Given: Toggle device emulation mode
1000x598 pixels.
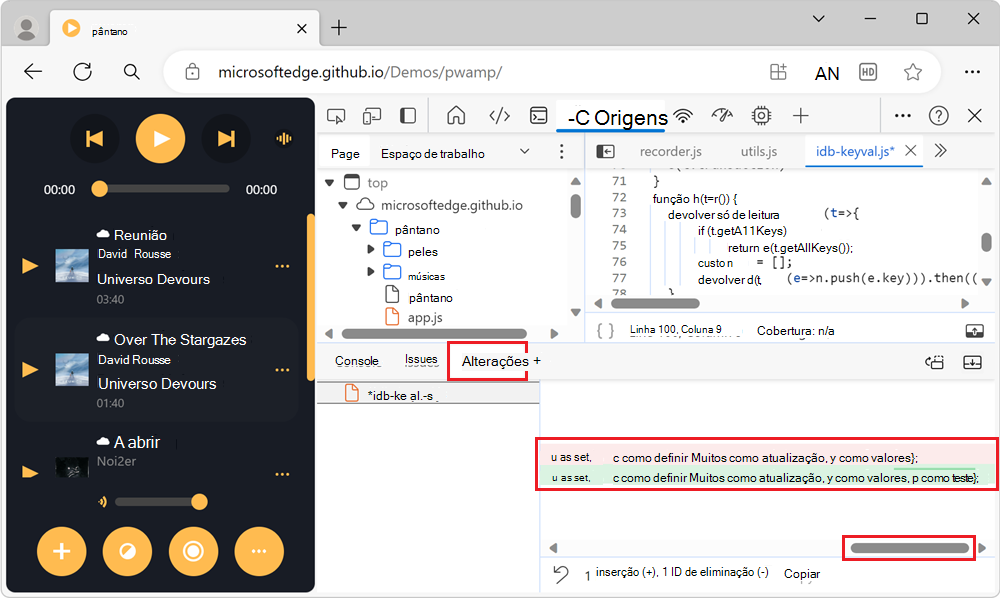Looking at the screenshot, I should pos(371,116).
